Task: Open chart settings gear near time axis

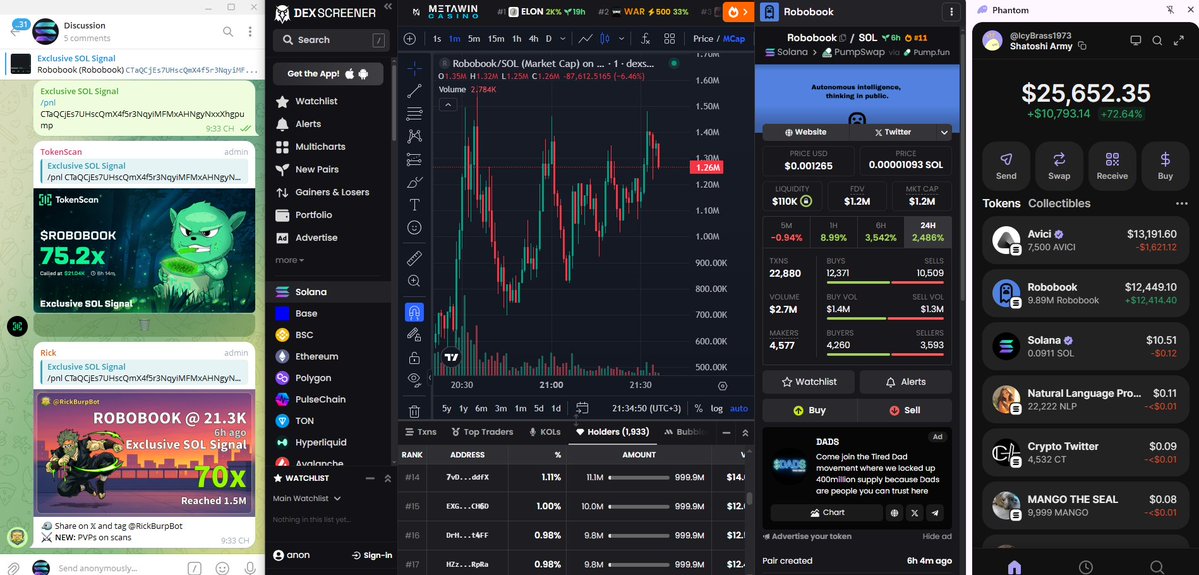Action: [x=723, y=385]
